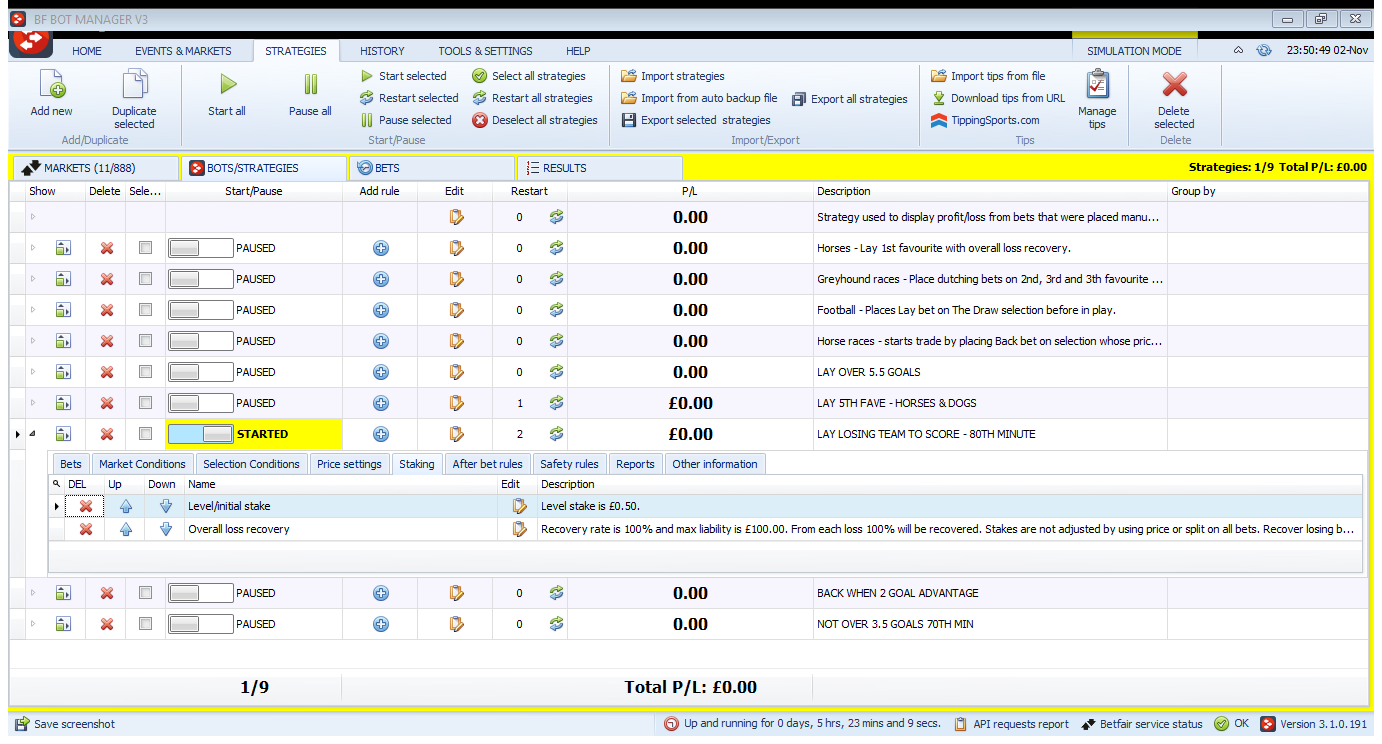Click the refresh icon near the clock
The width and height of the screenshot is (1382, 744).
click(x=1264, y=51)
